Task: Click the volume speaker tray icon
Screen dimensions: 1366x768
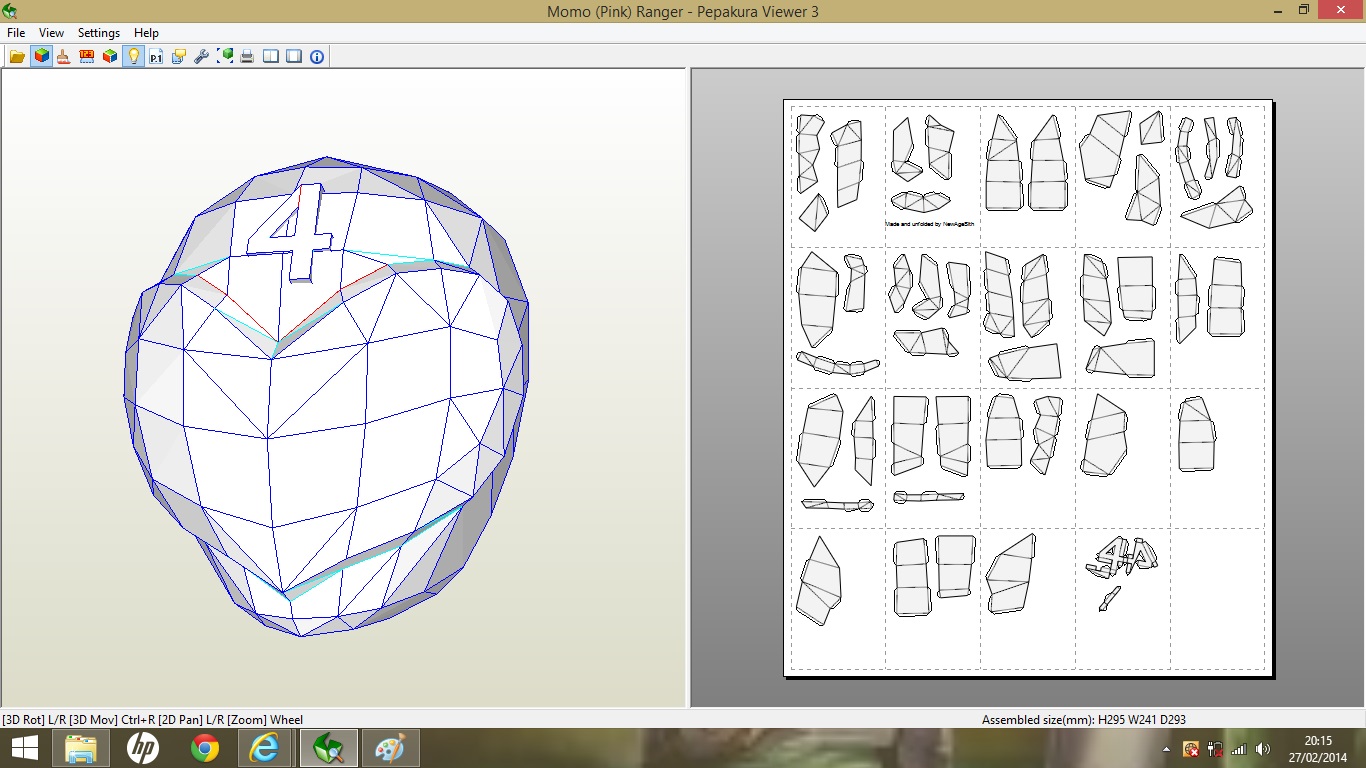Action: pyautogui.click(x=1263, y=748)
